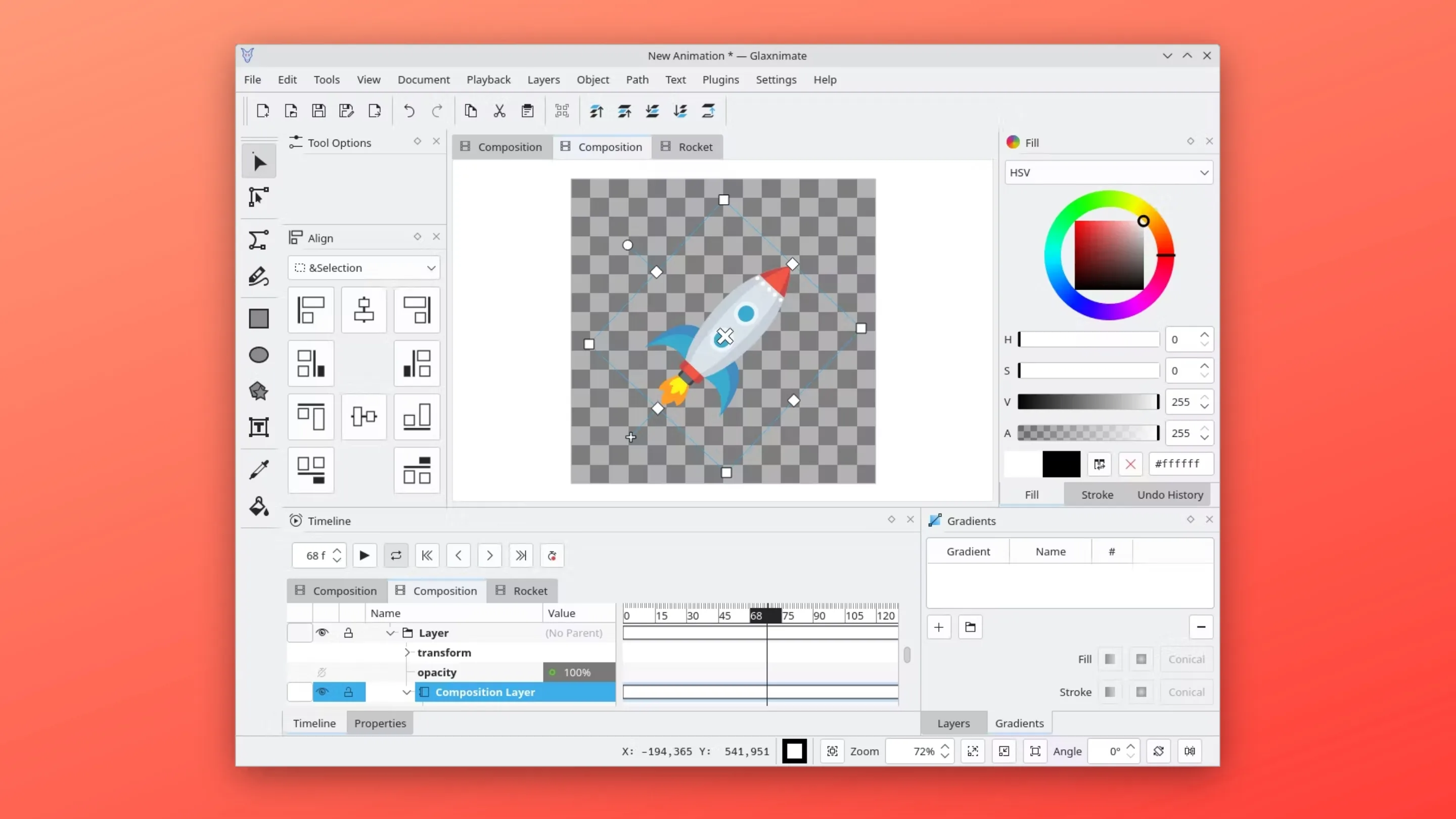Viewport: 1456px width, 819px height.
Task: Open the HSV color model dropdown
Action: (1108, 172)
